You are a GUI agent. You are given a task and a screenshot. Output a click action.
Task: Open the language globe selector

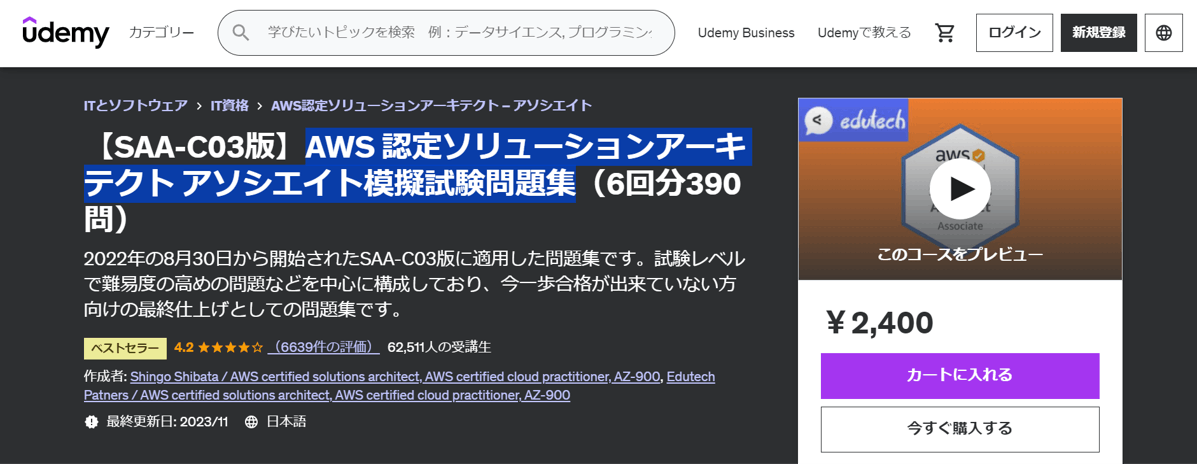[1163, 33]
